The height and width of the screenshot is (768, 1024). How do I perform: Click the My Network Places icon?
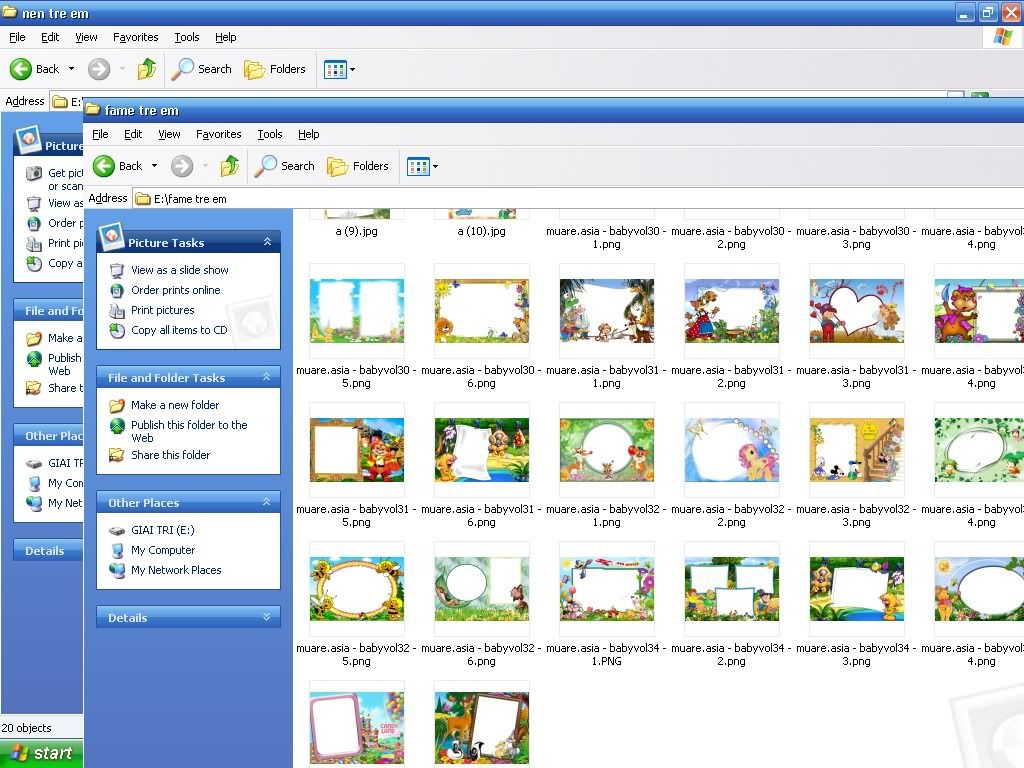coord(117,571)
